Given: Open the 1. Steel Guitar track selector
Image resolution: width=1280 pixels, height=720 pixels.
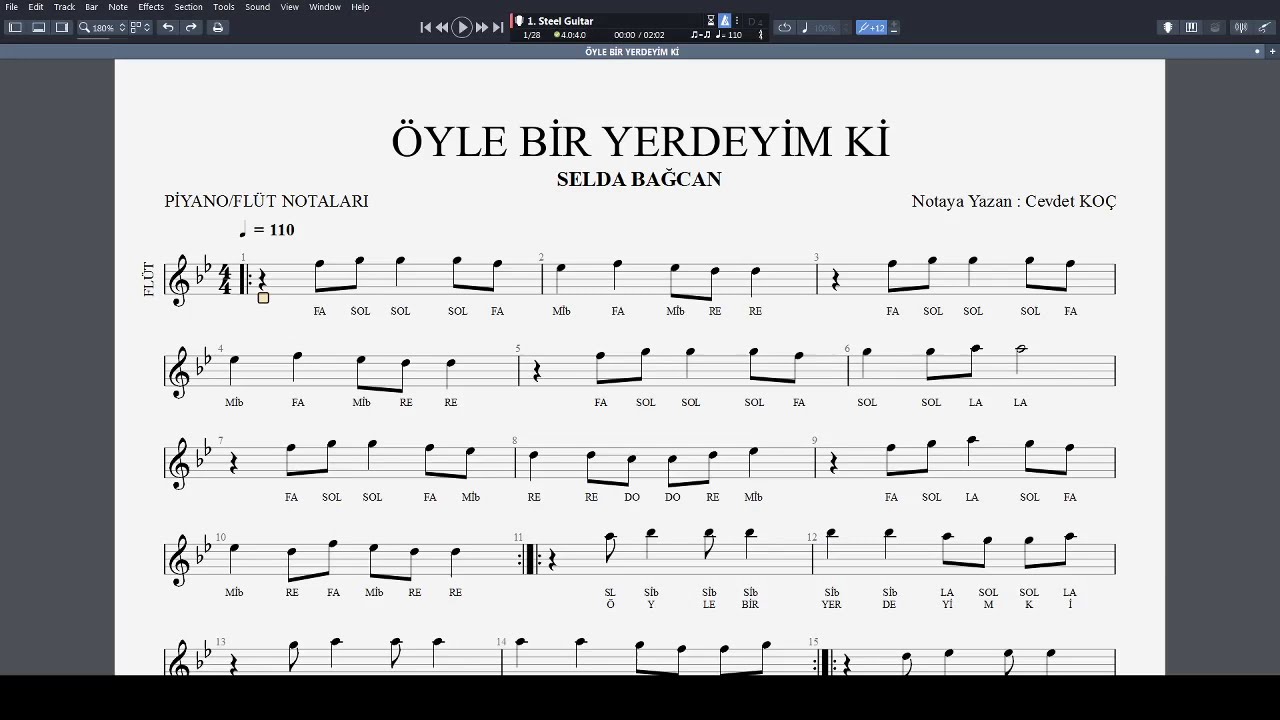Looking at the screenshot, I should click(x=560, y=20).
